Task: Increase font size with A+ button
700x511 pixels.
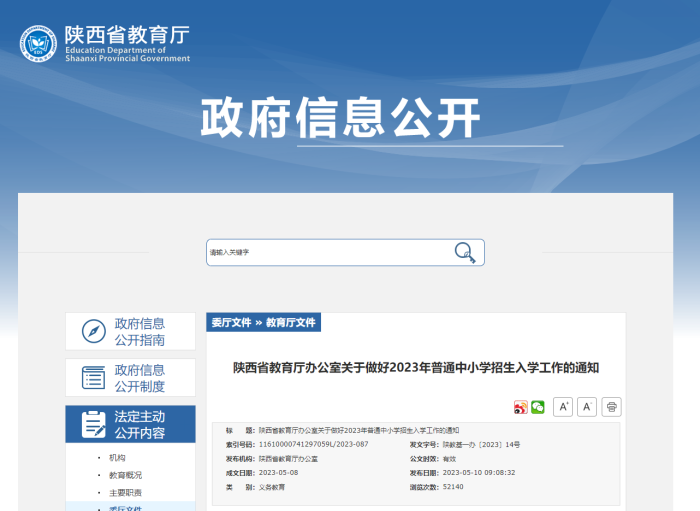Action: pyautogui.click(x=563, y=406)
